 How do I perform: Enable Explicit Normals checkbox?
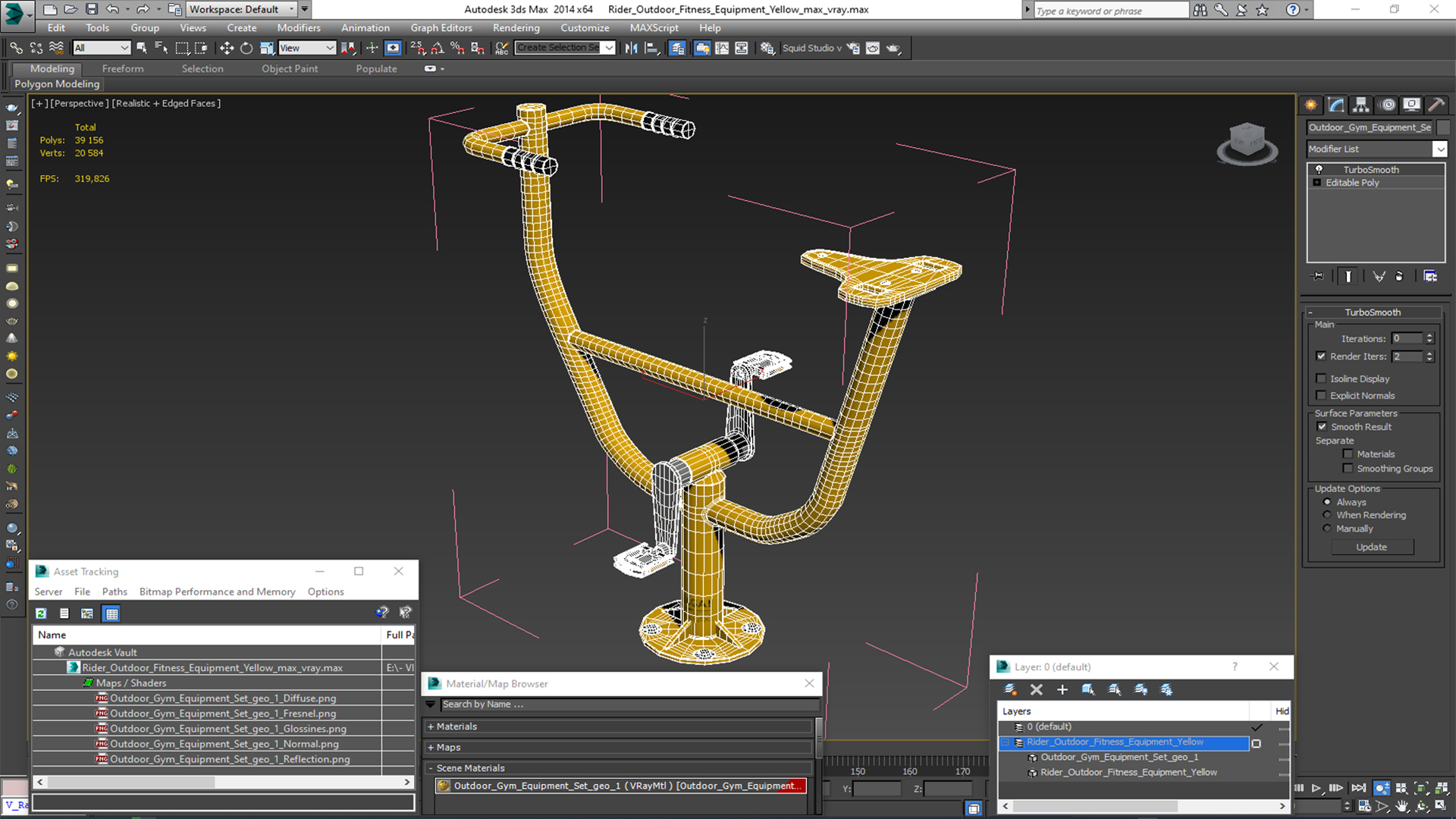(x=1321, y=395)
